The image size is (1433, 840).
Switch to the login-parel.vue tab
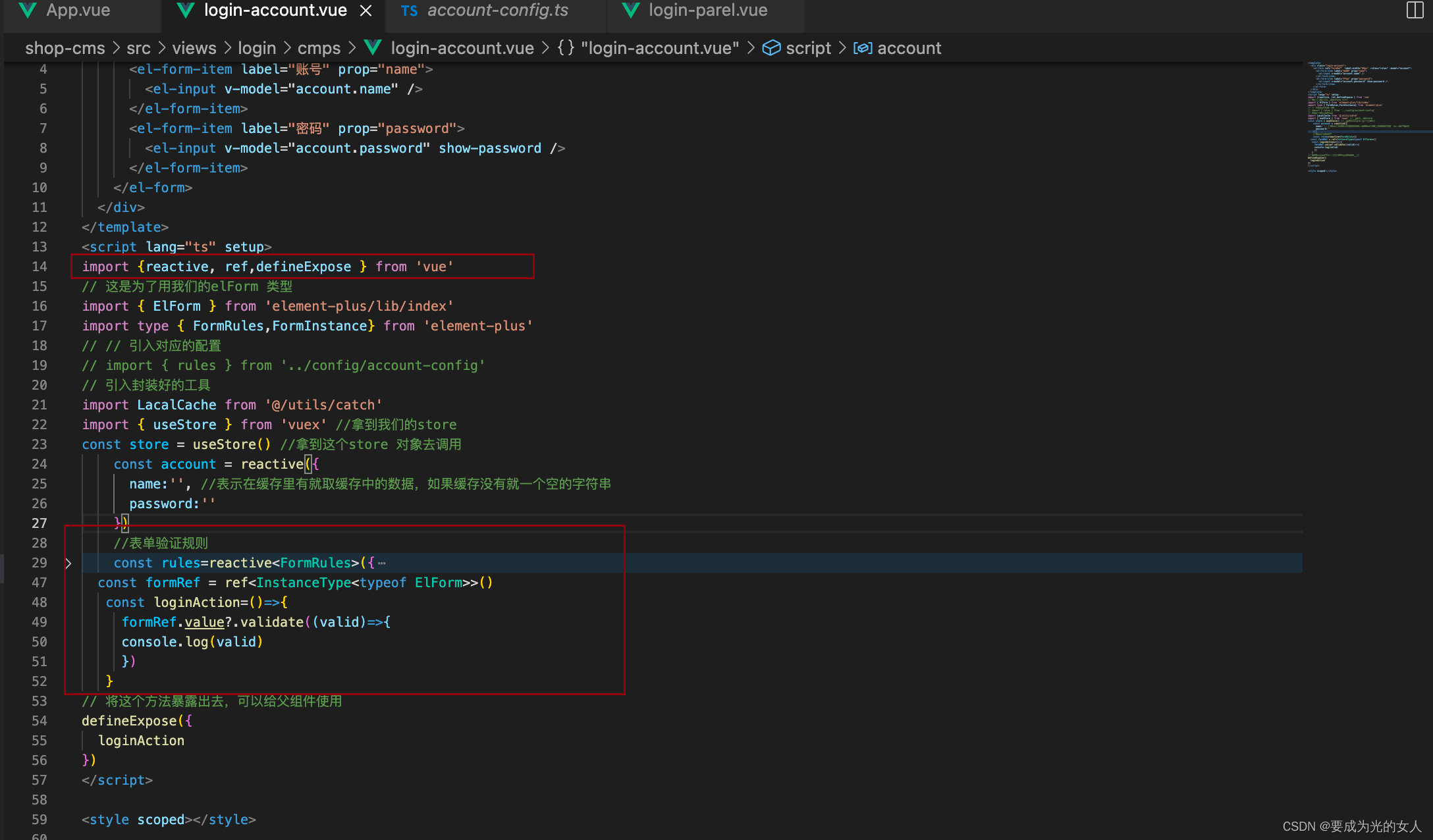click(708, 11)
